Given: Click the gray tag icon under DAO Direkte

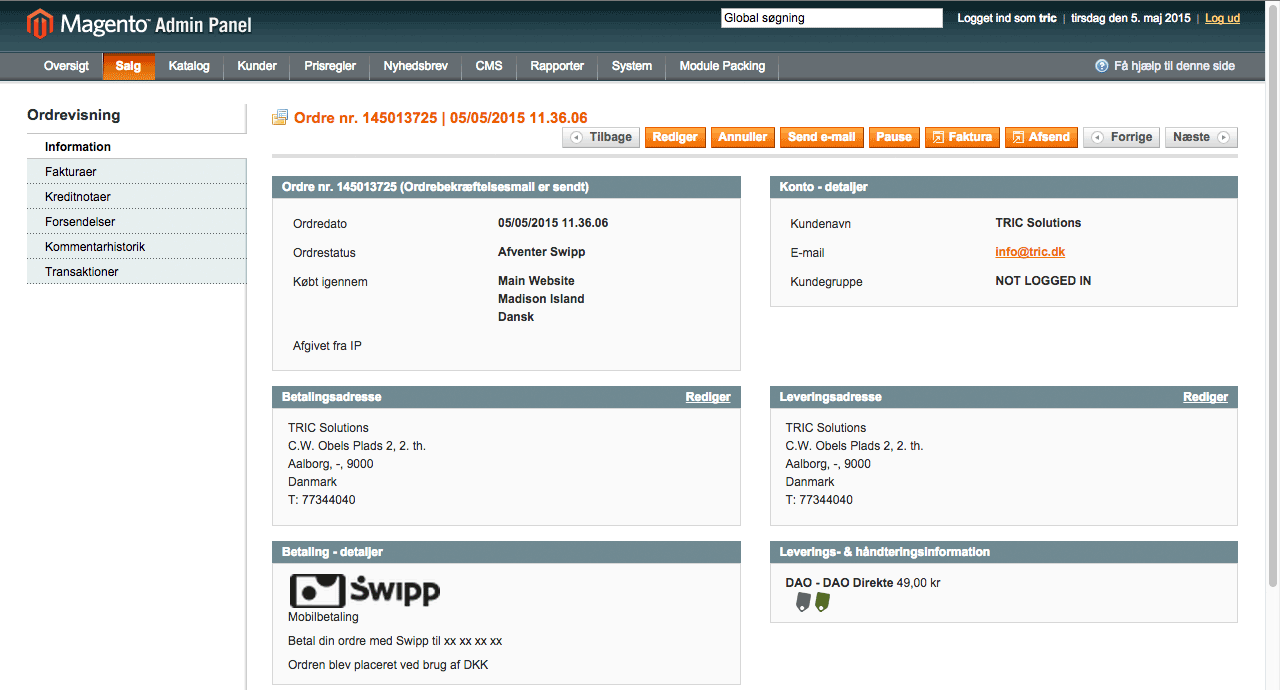Looking at the screenshot, I should coord(802,601).
